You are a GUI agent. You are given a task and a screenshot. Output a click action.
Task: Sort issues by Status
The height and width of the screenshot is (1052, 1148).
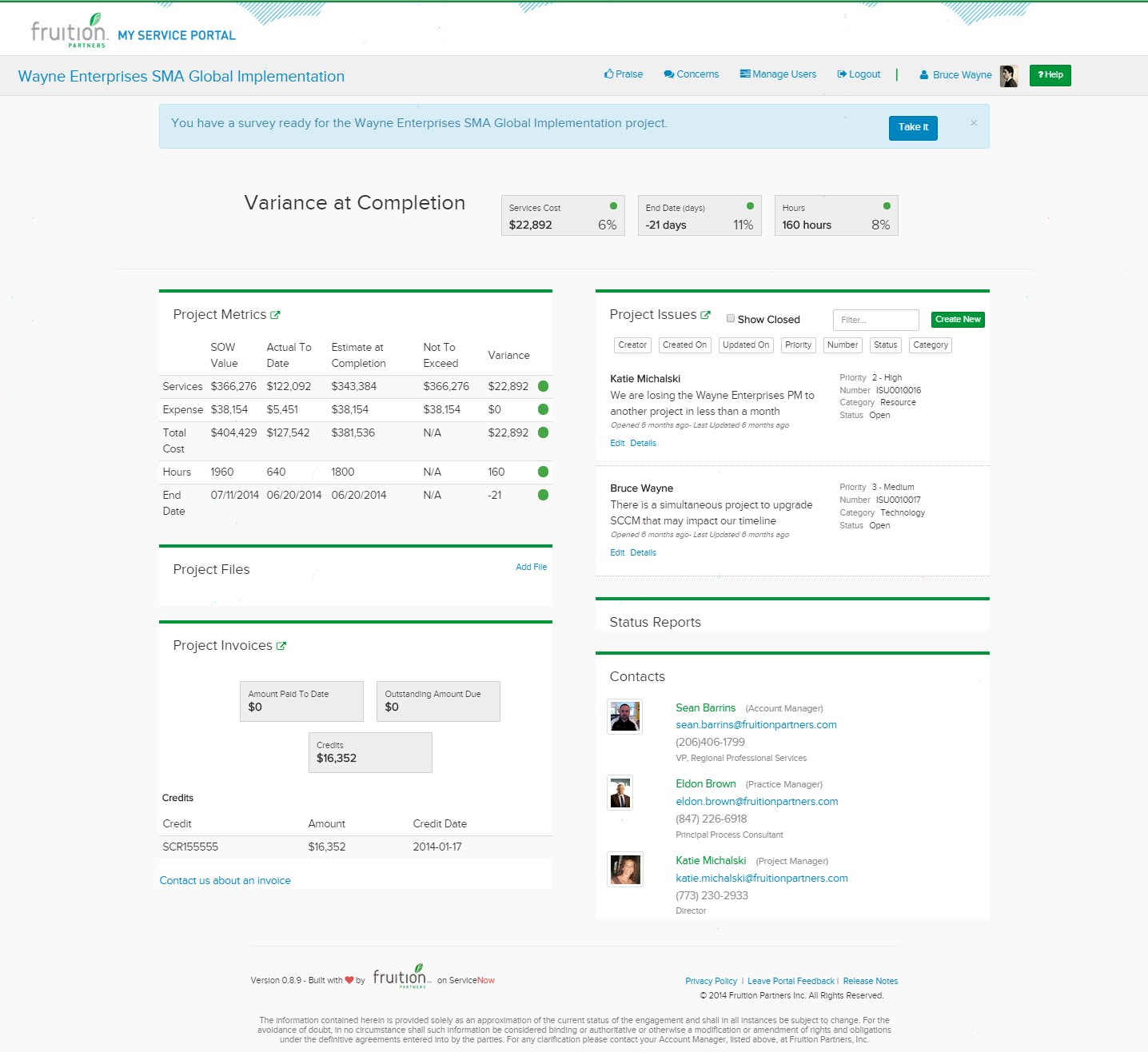[886, 345]
